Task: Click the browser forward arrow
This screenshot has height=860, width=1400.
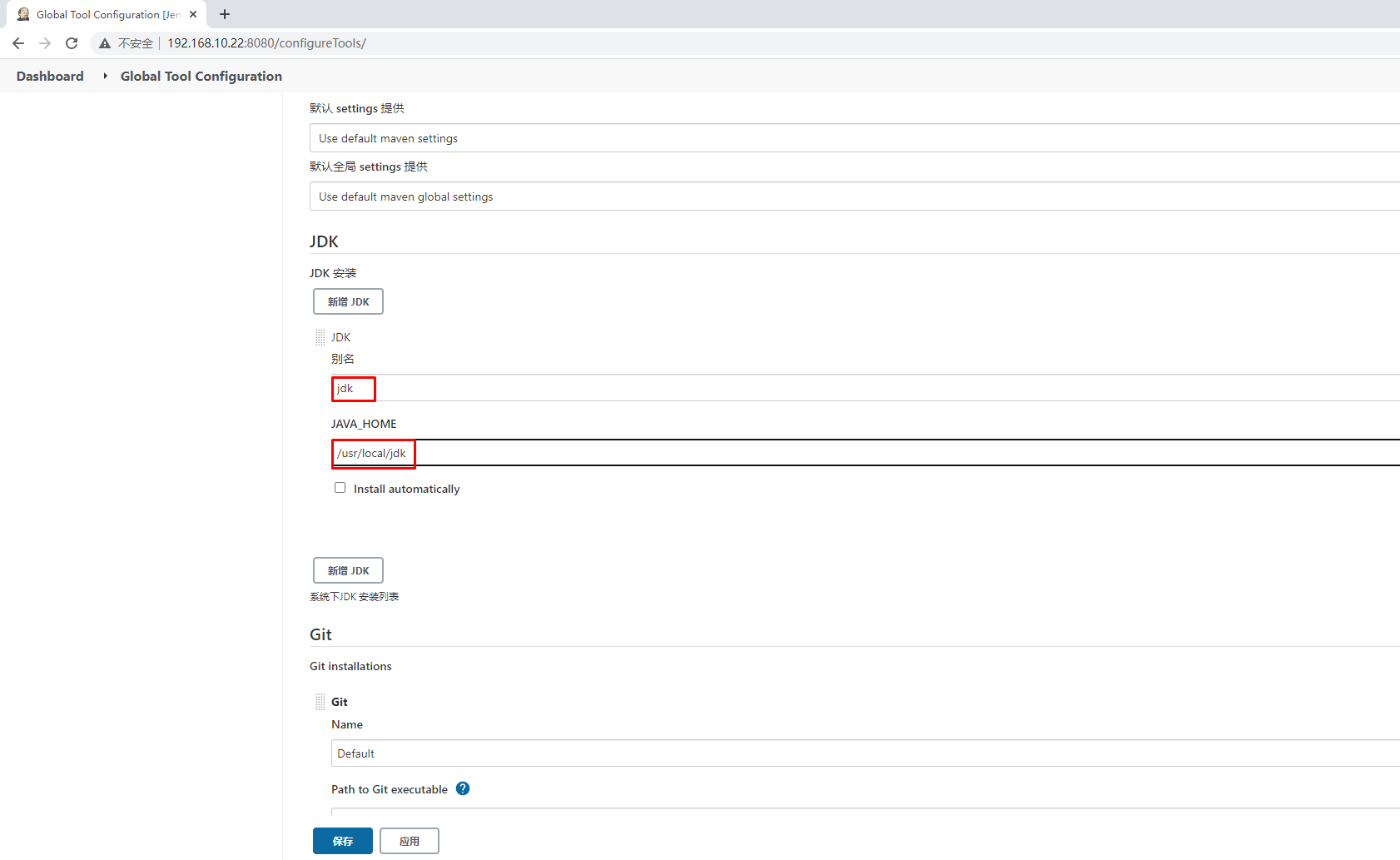Action: pos(45,43)
